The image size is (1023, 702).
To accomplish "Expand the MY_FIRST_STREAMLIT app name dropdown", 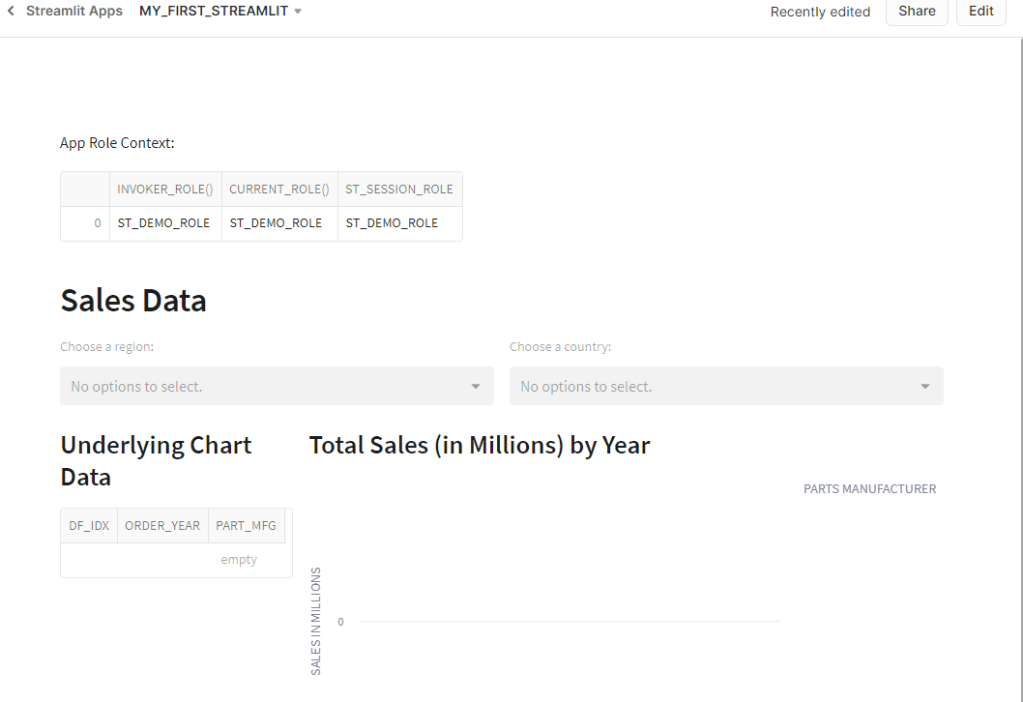I will pos(220,11).
